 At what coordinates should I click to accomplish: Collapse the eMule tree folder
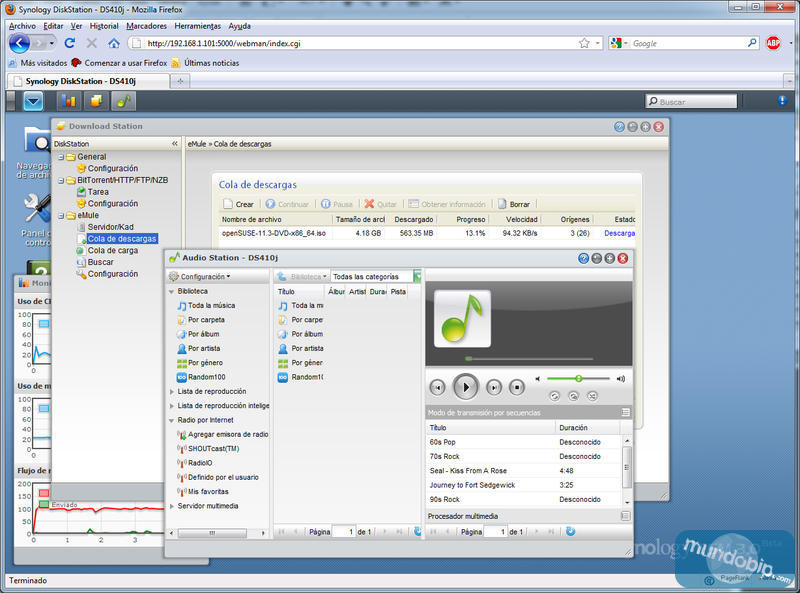click(61, 216)
